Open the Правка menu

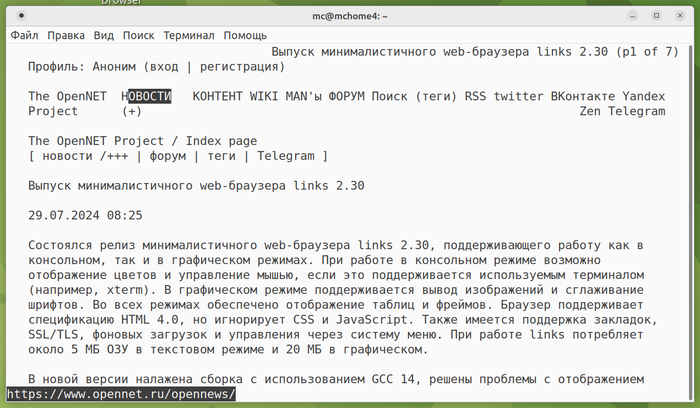tap(66, 35)
